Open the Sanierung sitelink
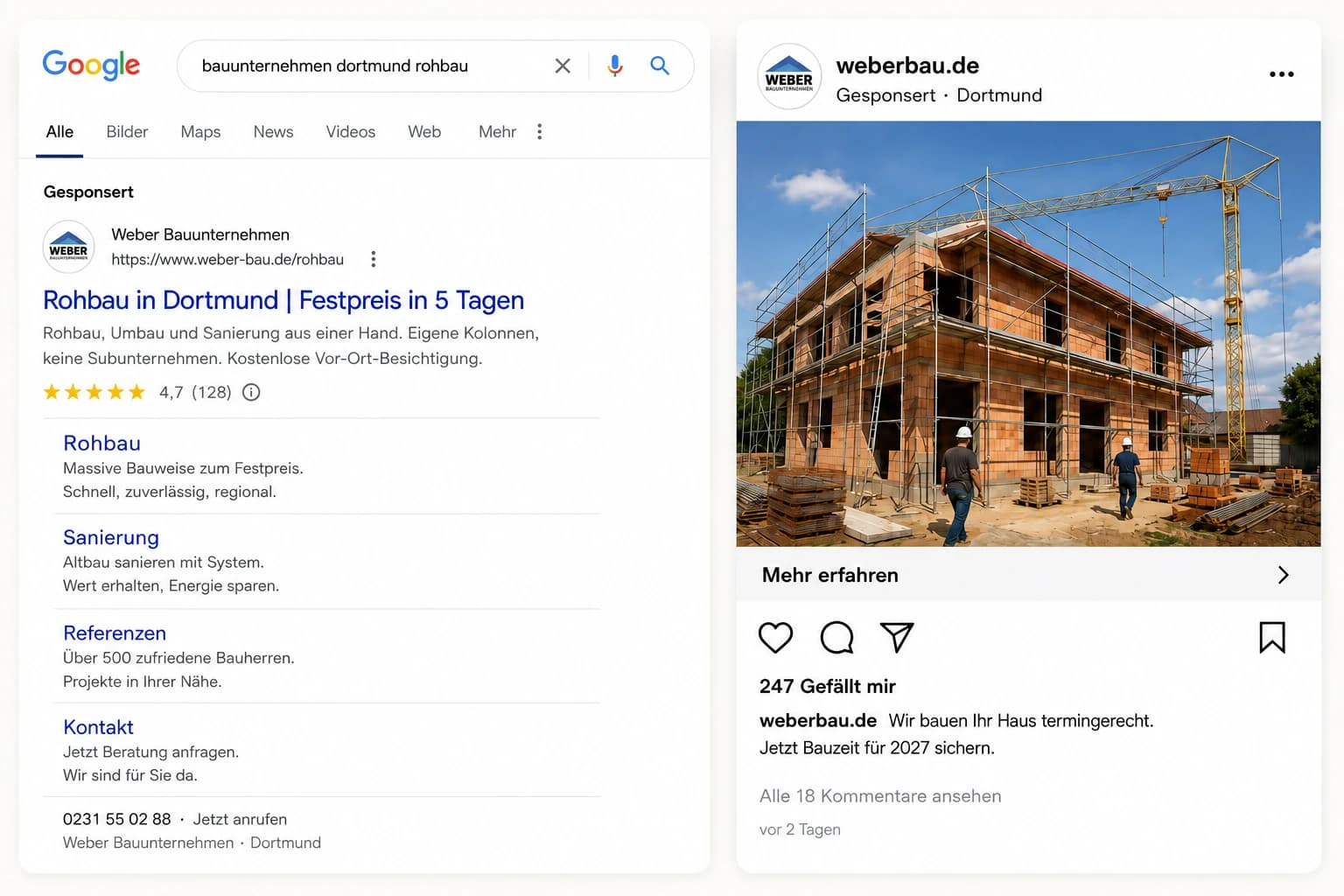Image resolution: width=1344 pixels, height=896 pixels. click(111, 537)
